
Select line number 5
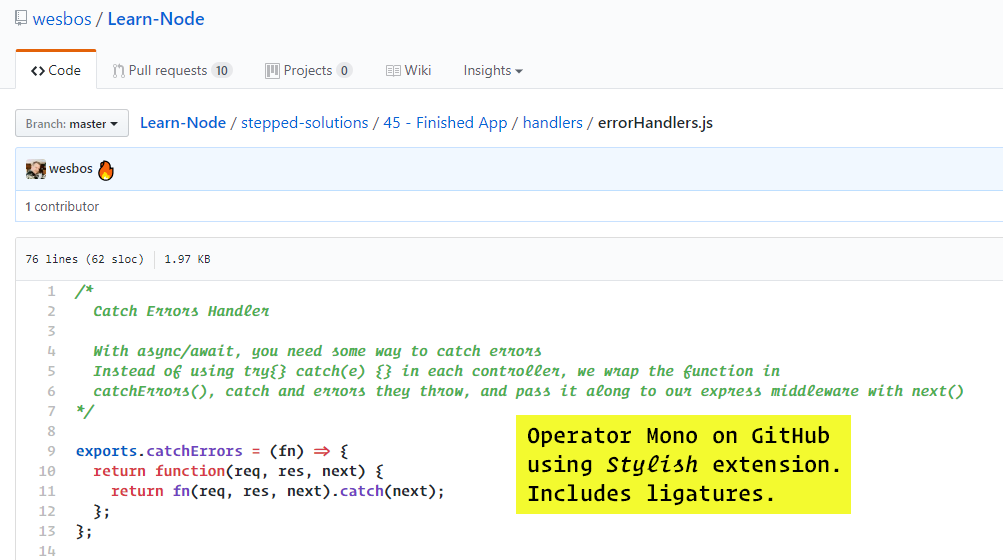point(51,371)
